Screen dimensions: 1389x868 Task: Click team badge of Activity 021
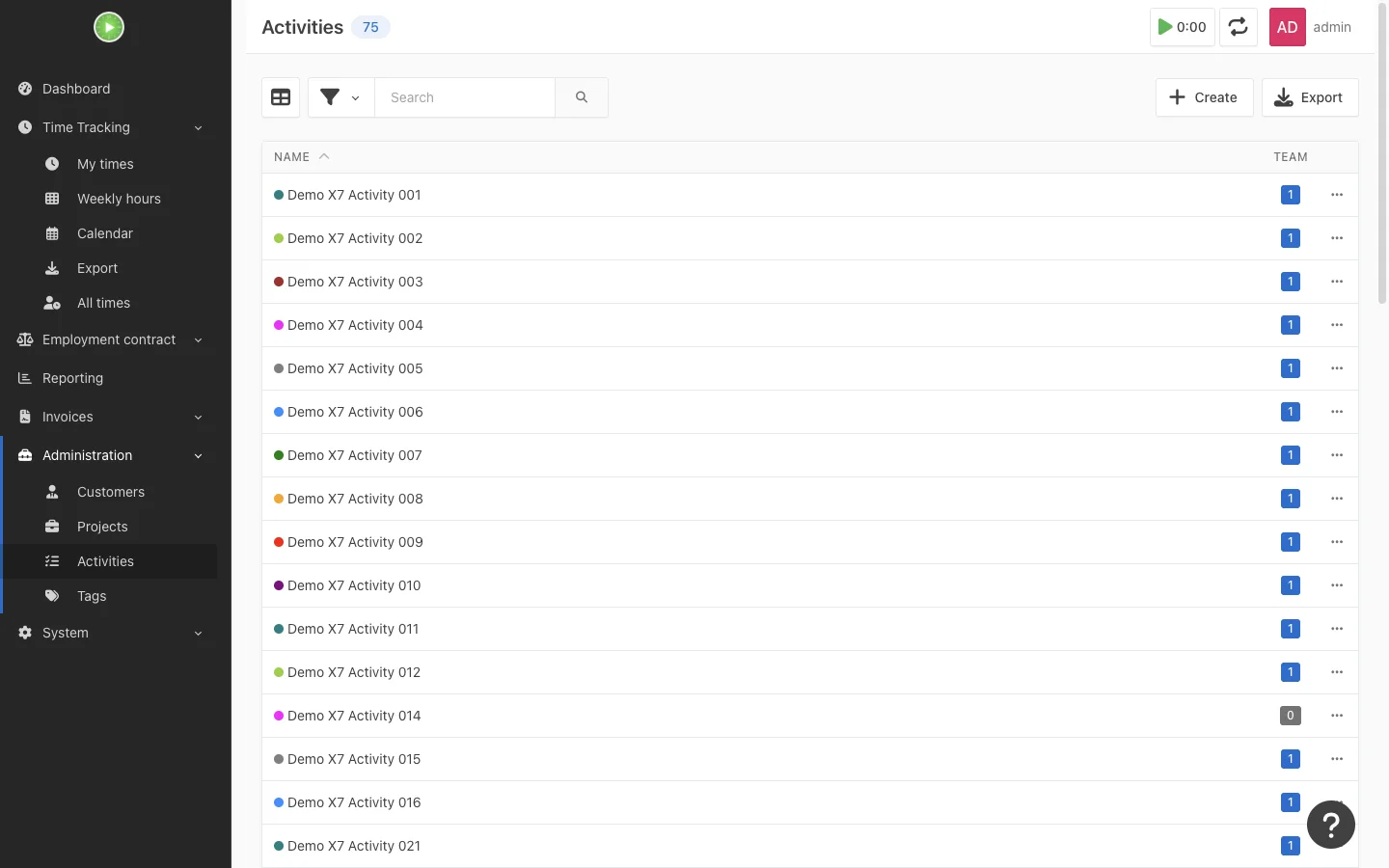click(x=1291, y=846)
